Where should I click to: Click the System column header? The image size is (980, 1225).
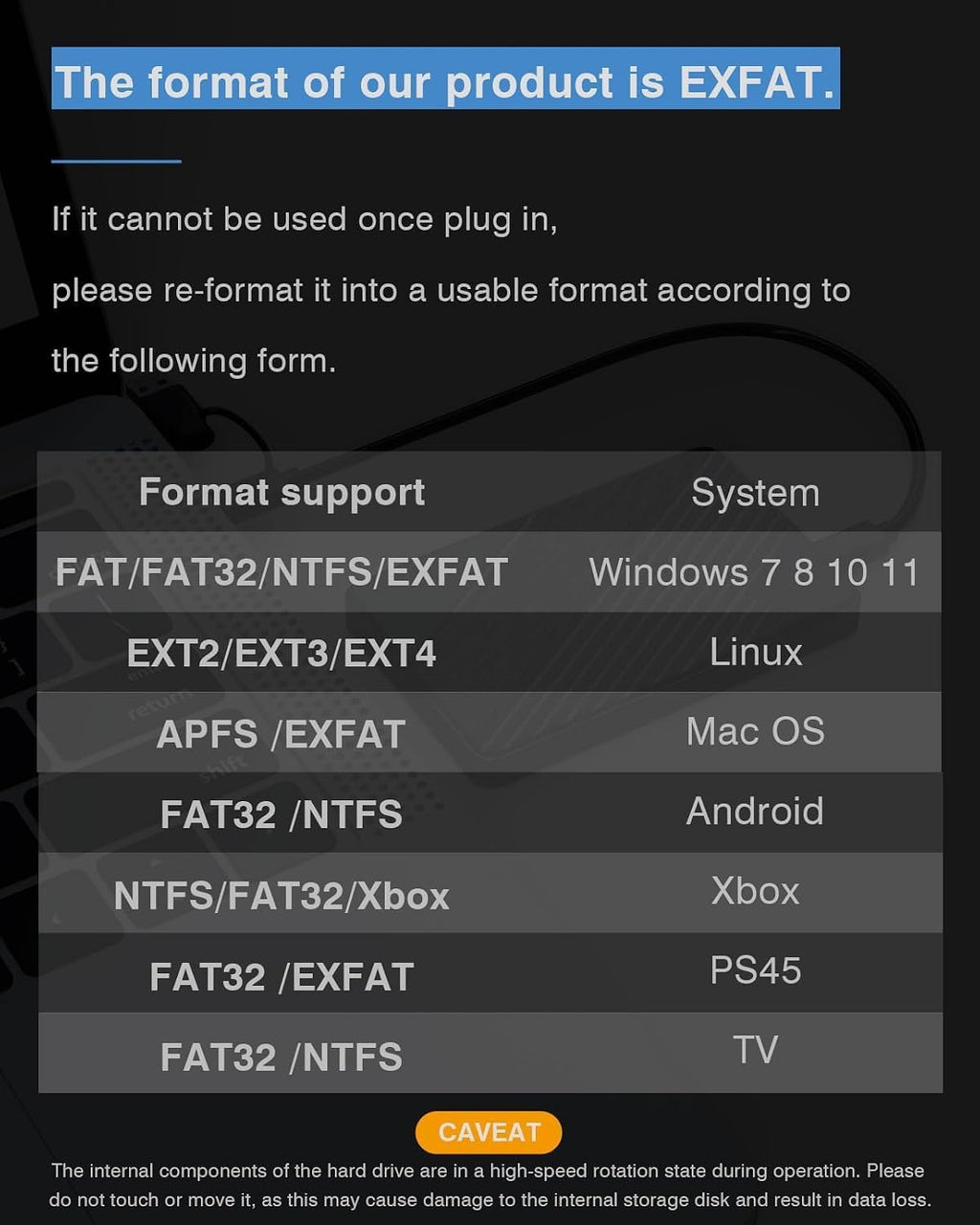point(755,493)
